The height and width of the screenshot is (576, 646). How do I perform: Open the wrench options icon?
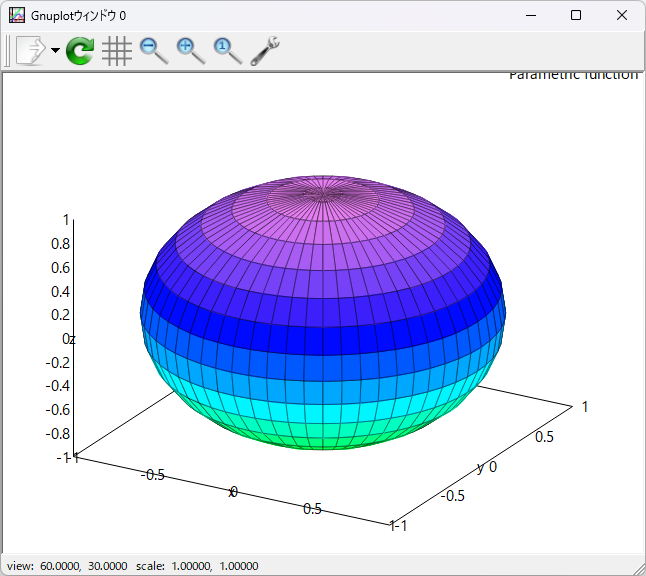pyautogui.click(x=265, y=51)
